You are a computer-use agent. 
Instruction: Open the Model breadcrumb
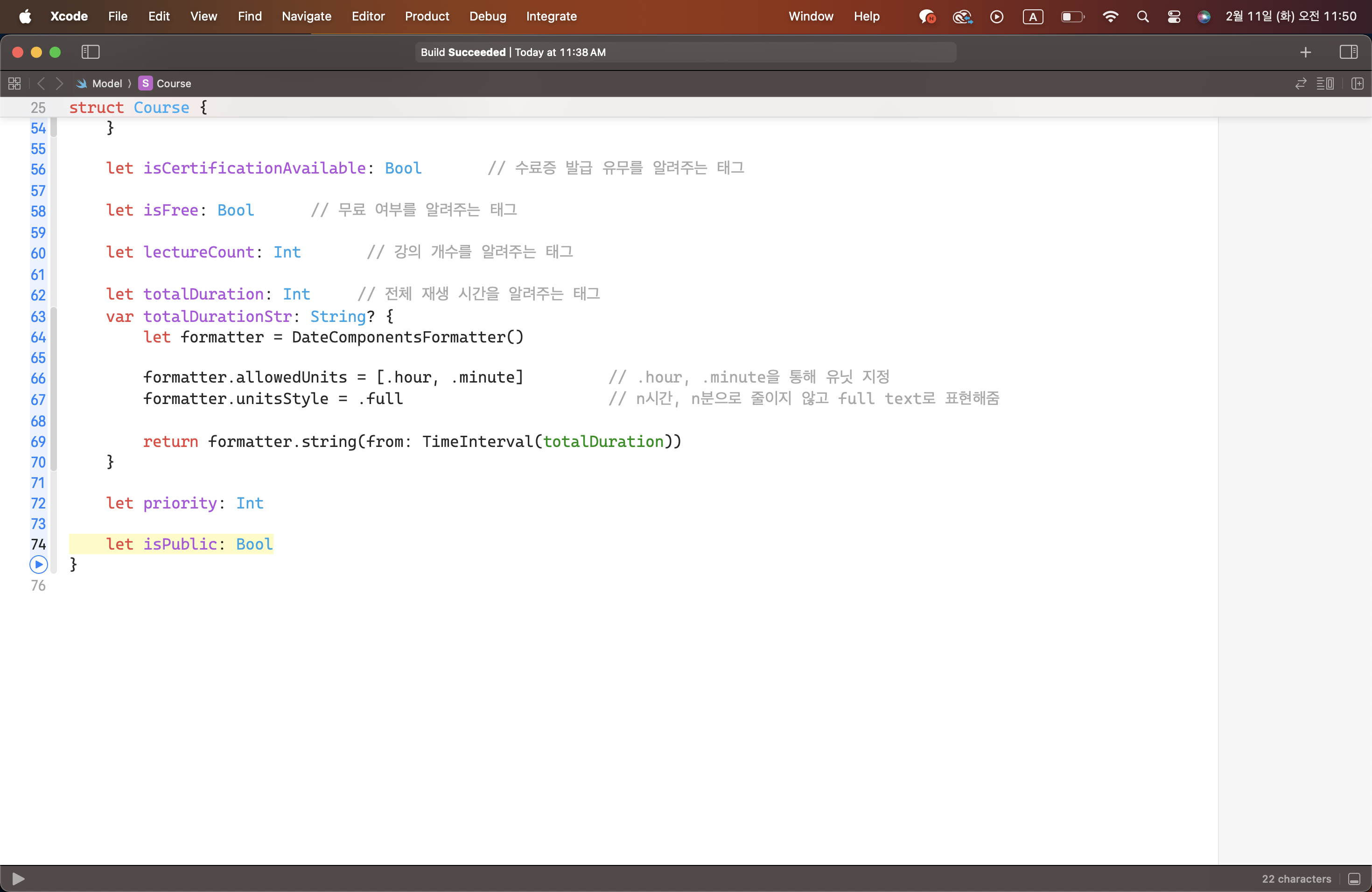[107, 84]
